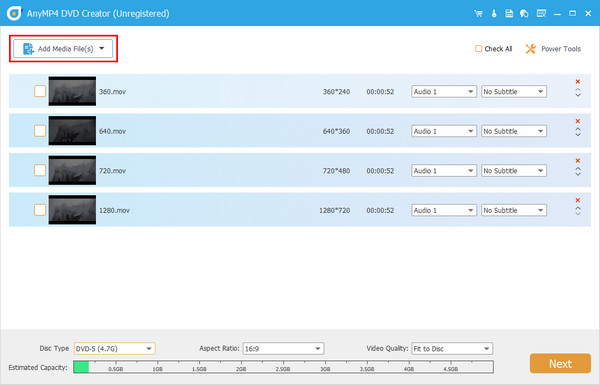Image resolution: width=600 pixels, height=385 pixels.
Task: Check the box for 360.mov
Action: coord(40,91)
